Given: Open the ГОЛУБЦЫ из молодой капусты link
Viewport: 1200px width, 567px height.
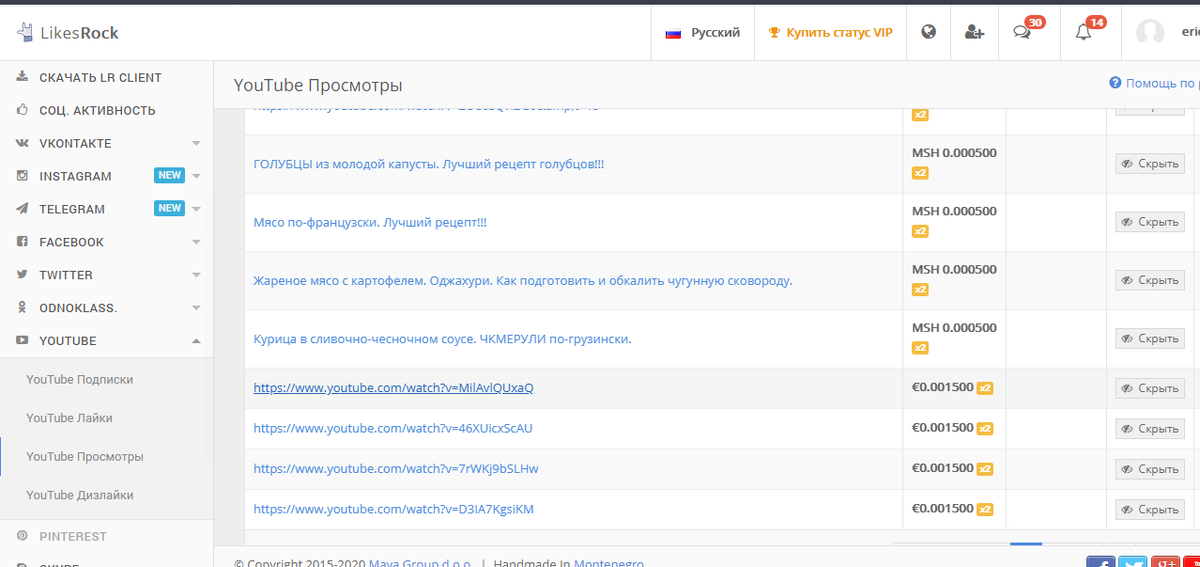Looking at the screenshot, I should pos(429,164).
